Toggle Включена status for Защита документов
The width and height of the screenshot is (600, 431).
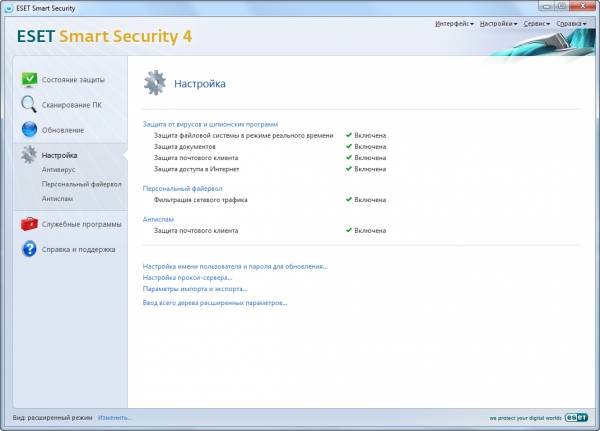(370, 146)
